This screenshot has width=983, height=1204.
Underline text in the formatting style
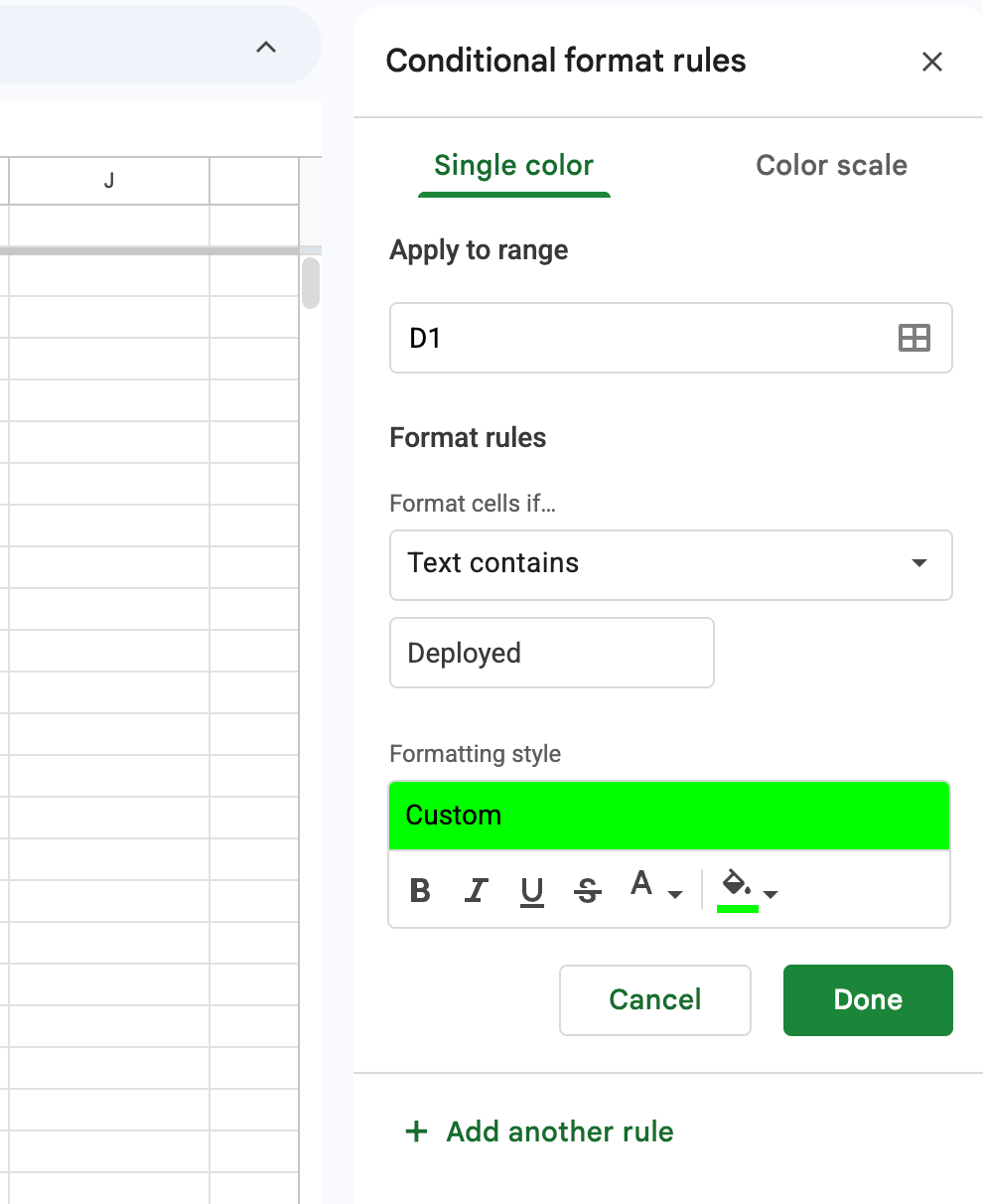[x=531, y=890]
